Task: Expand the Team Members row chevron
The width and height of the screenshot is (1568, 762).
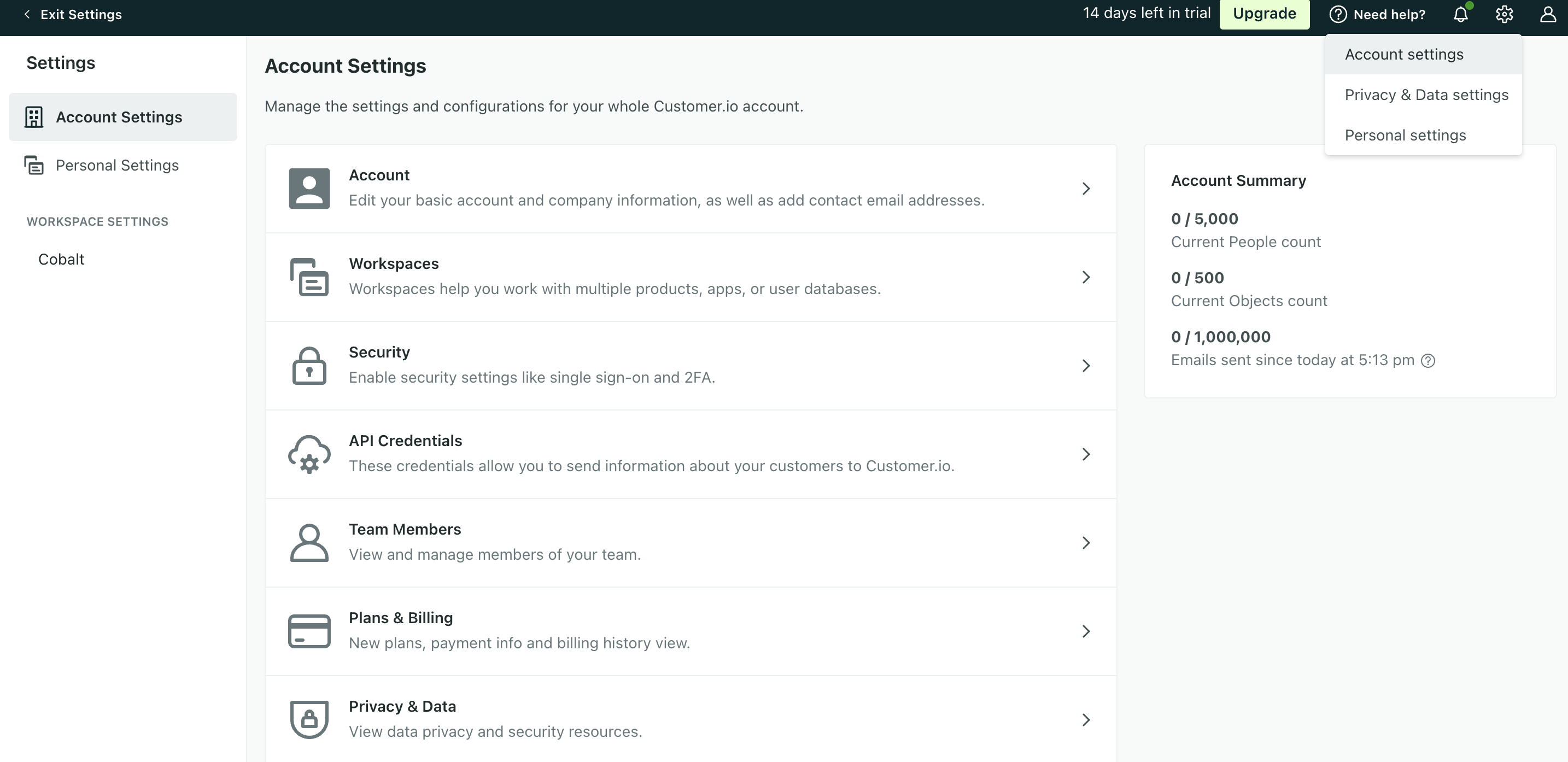Action: pos(1087,543)
